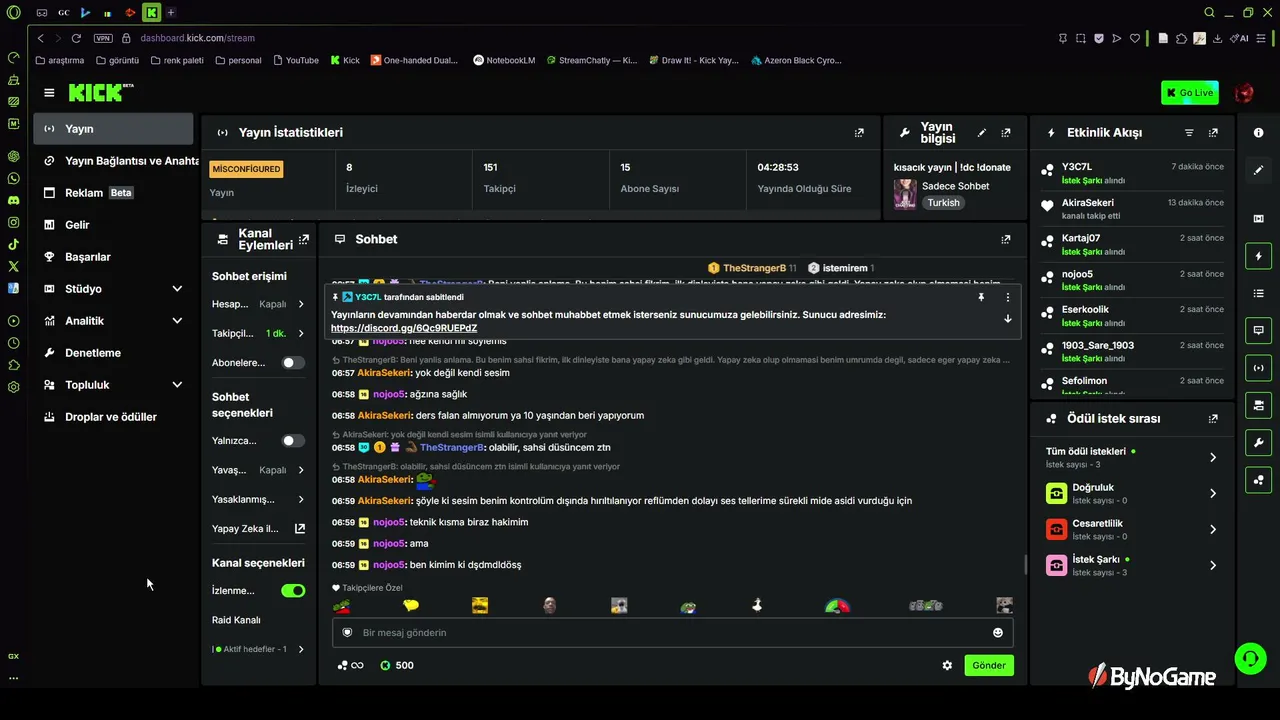Screen dimensions: 1280x720
Task: Open pinned message three-dot options
Action: tap(1007, 297)
